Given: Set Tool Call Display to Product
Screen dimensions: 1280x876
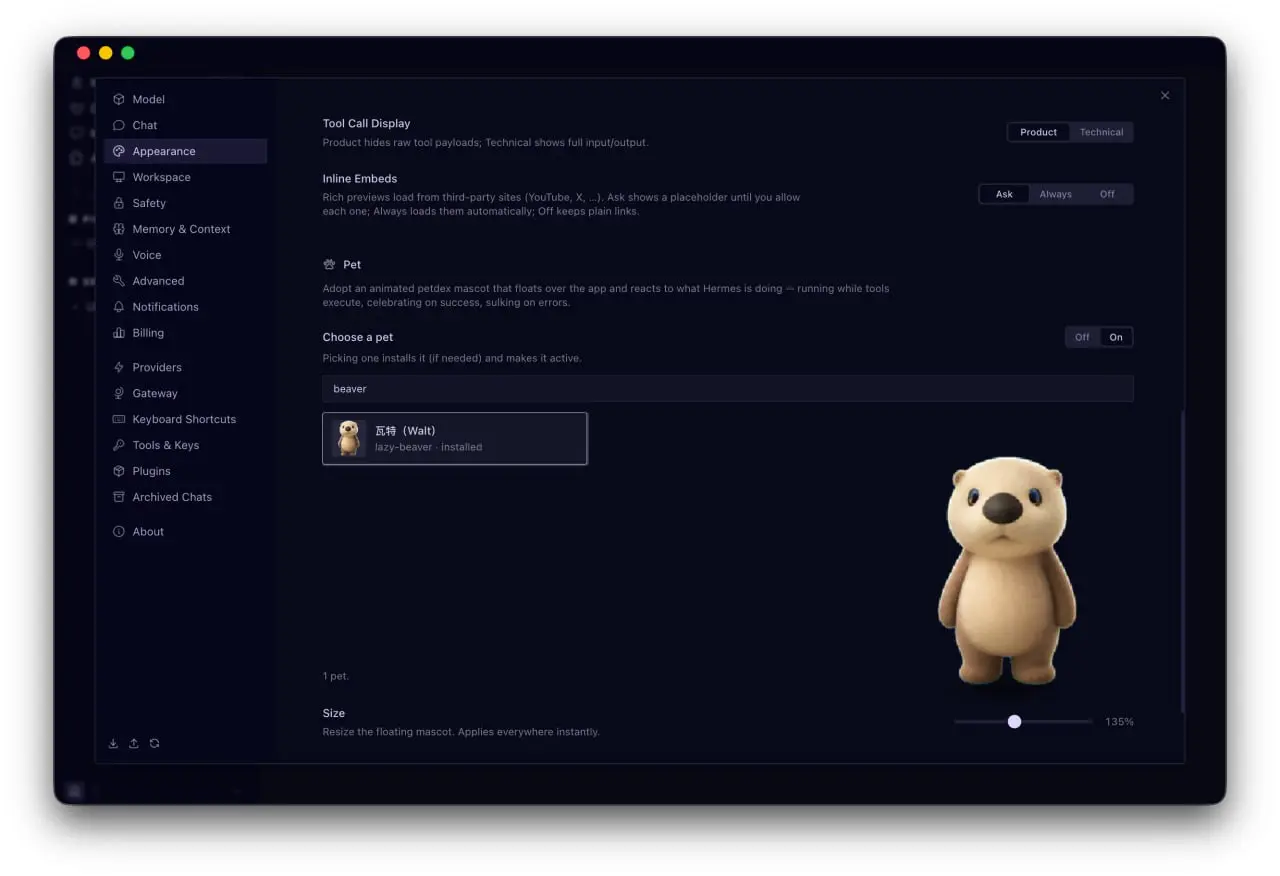Looking at the screenshot, I should point(1038,132).
